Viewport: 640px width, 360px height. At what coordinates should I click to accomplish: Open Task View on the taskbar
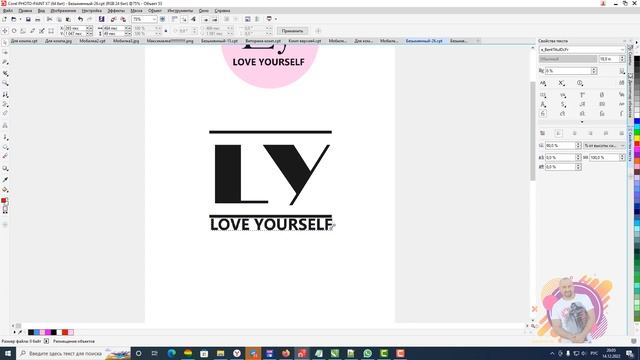155,353
